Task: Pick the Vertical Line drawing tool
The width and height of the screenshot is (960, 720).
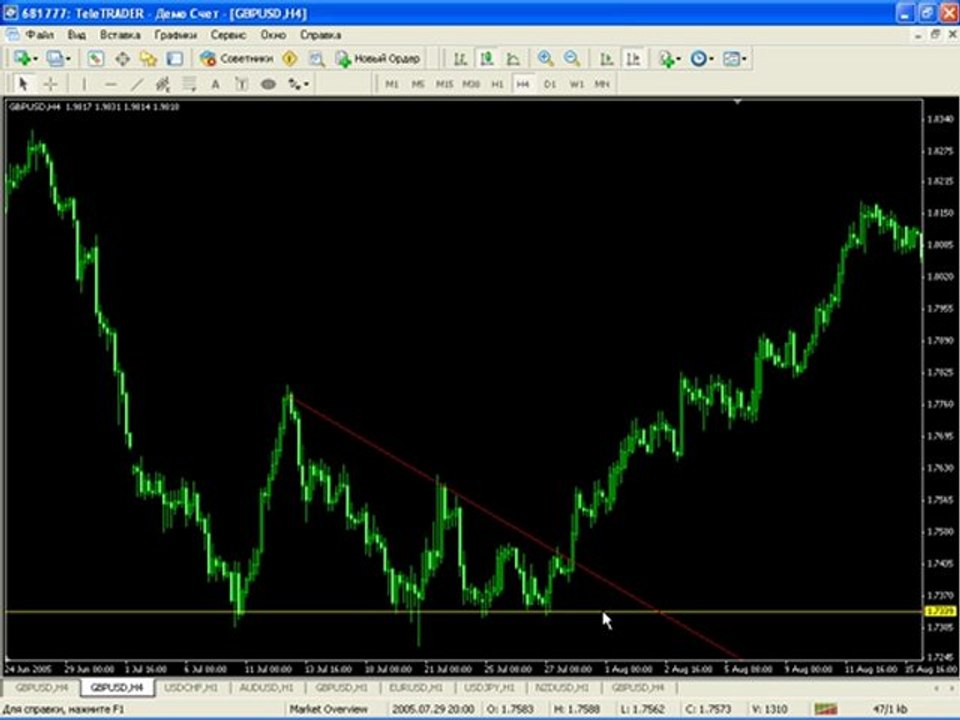Action: coord(84,84)
